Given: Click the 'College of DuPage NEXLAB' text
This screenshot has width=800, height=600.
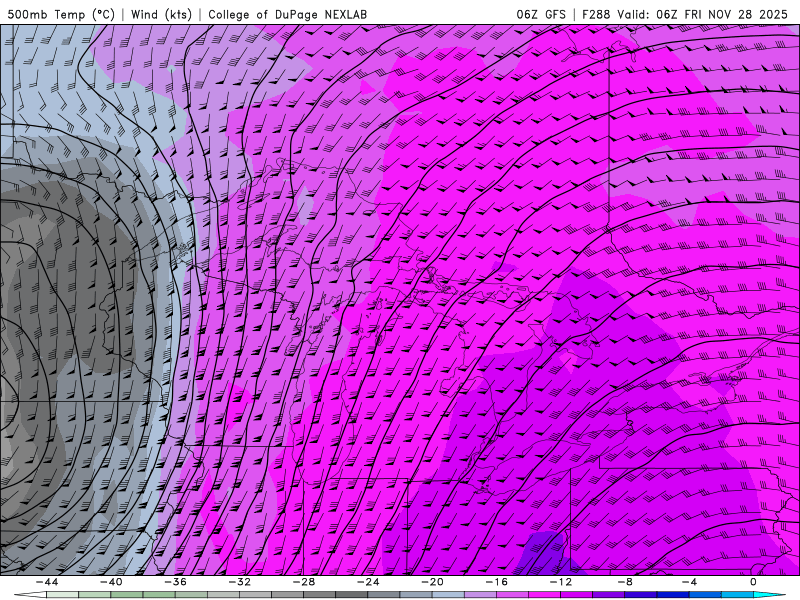Looking at the screenshot, I should click(x=287, y=14).
